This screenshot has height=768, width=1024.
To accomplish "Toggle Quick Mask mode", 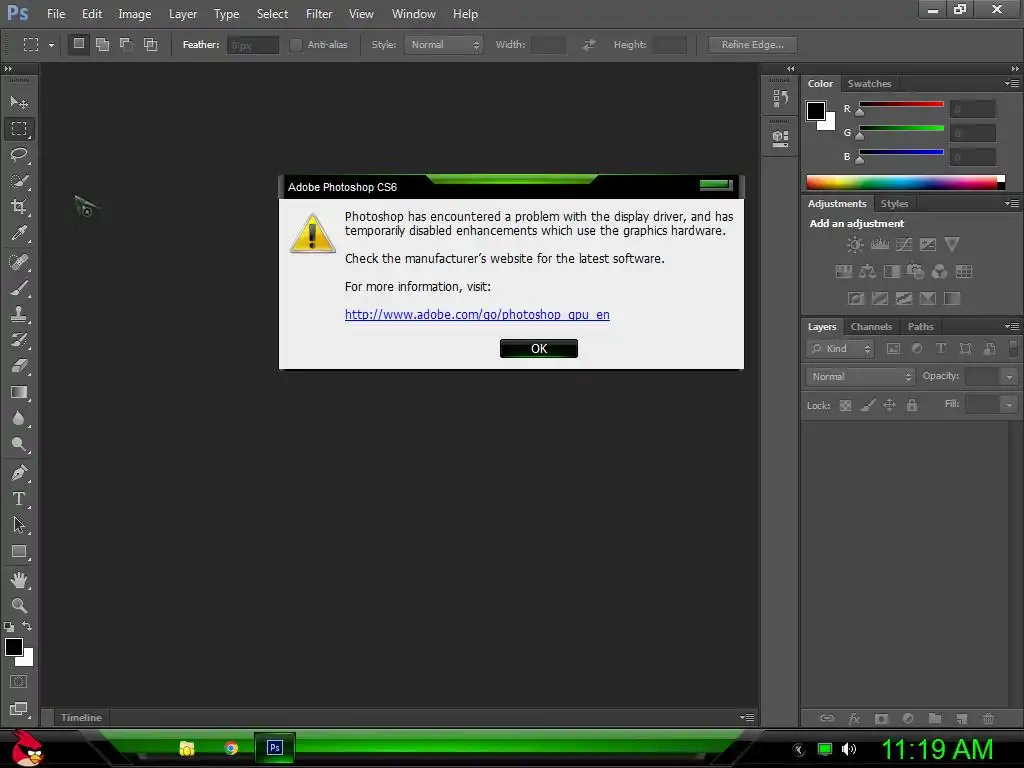I will (19, 681).
